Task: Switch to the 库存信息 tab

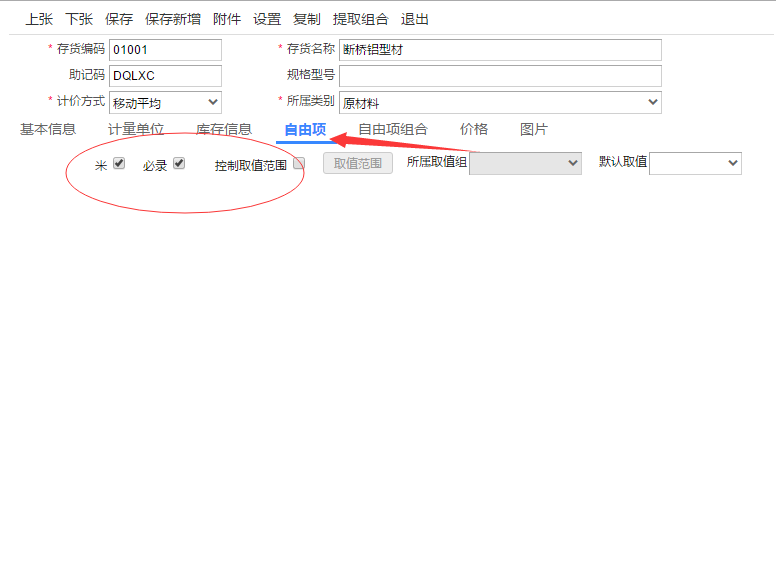Action: click(x=224, y=130)
